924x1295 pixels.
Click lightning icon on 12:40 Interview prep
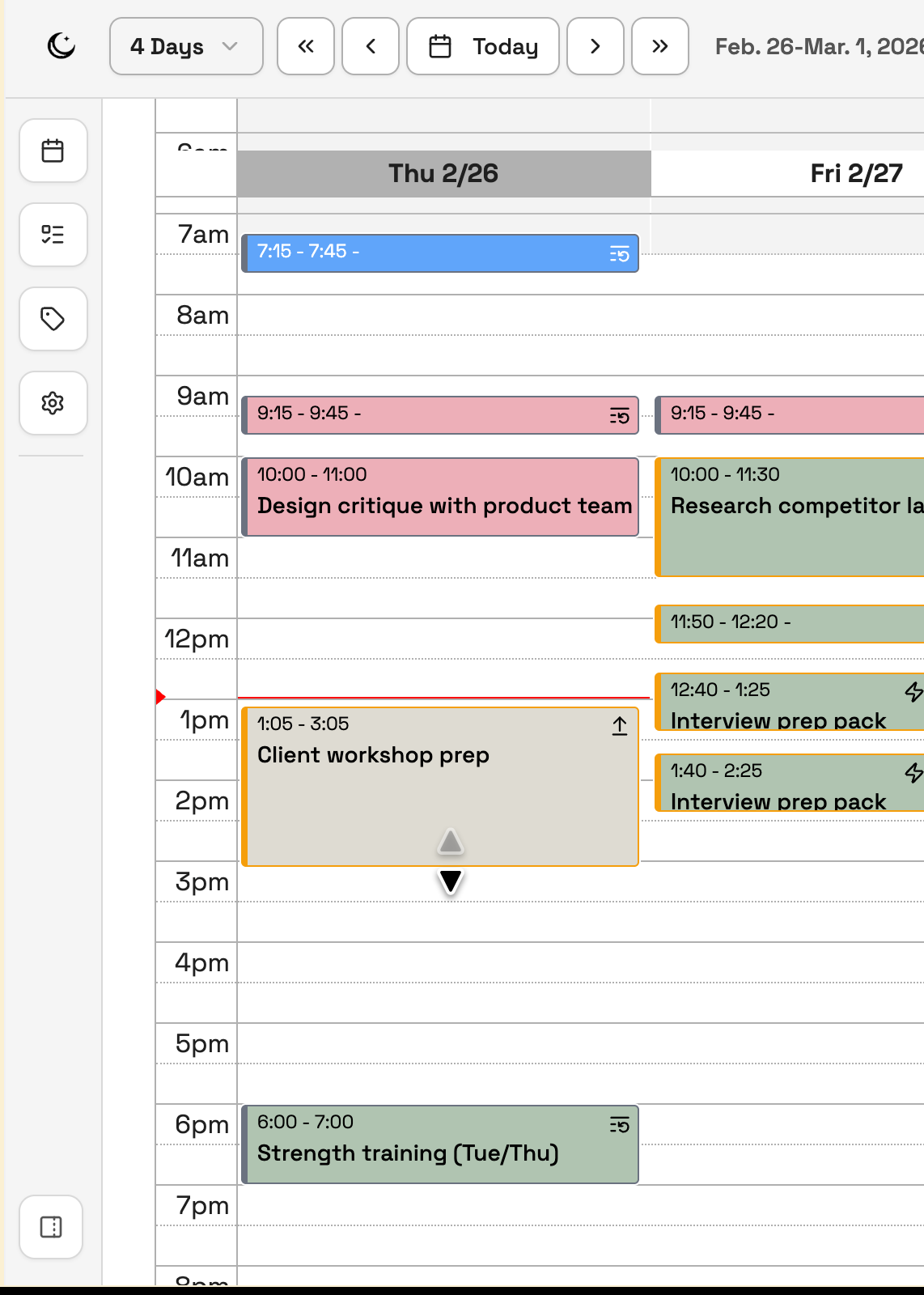point(913,692)
